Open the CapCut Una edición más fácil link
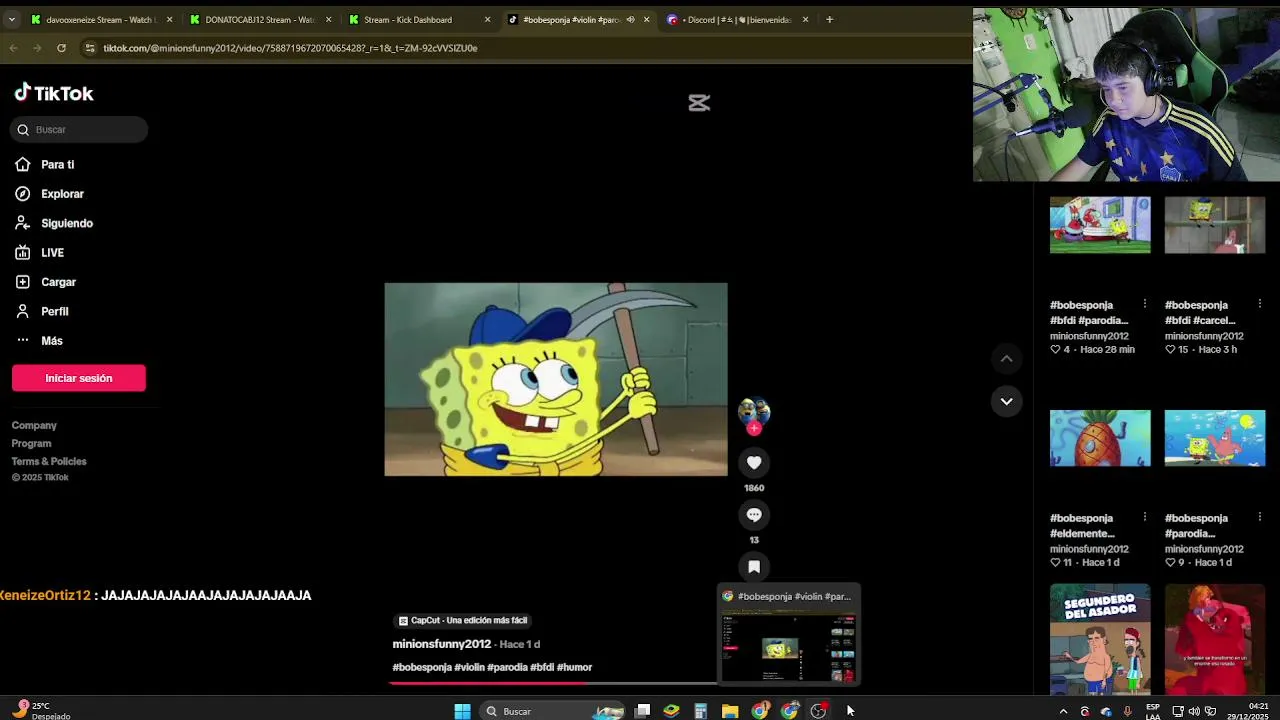 [462, 620]
